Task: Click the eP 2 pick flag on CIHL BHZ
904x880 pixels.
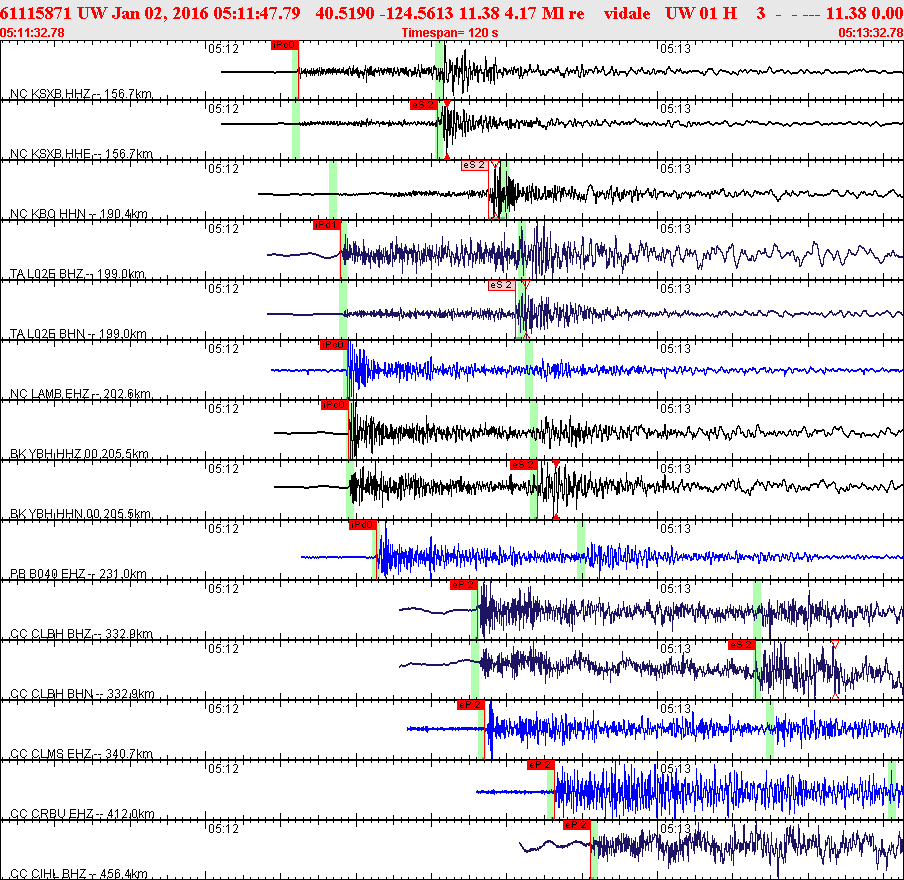Action: (x=577, y=825)
